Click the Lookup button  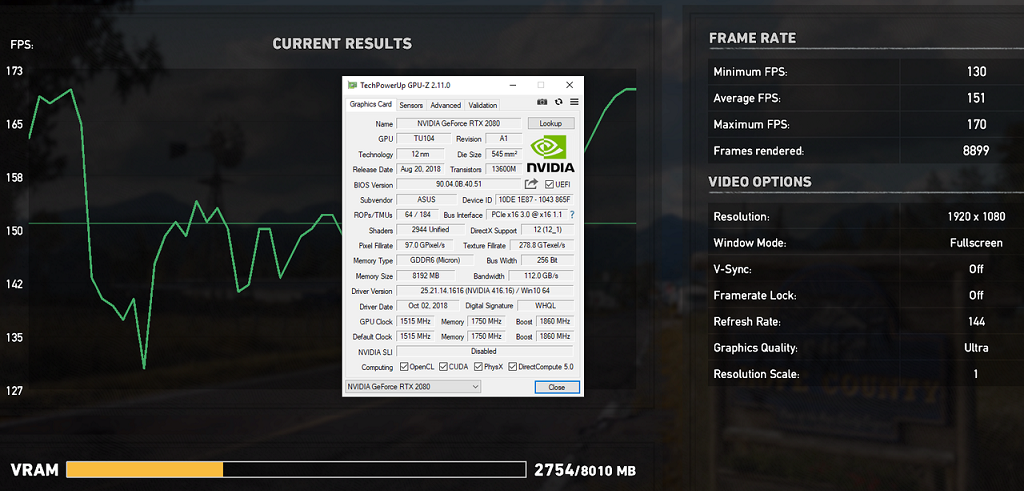click(551, 123)
